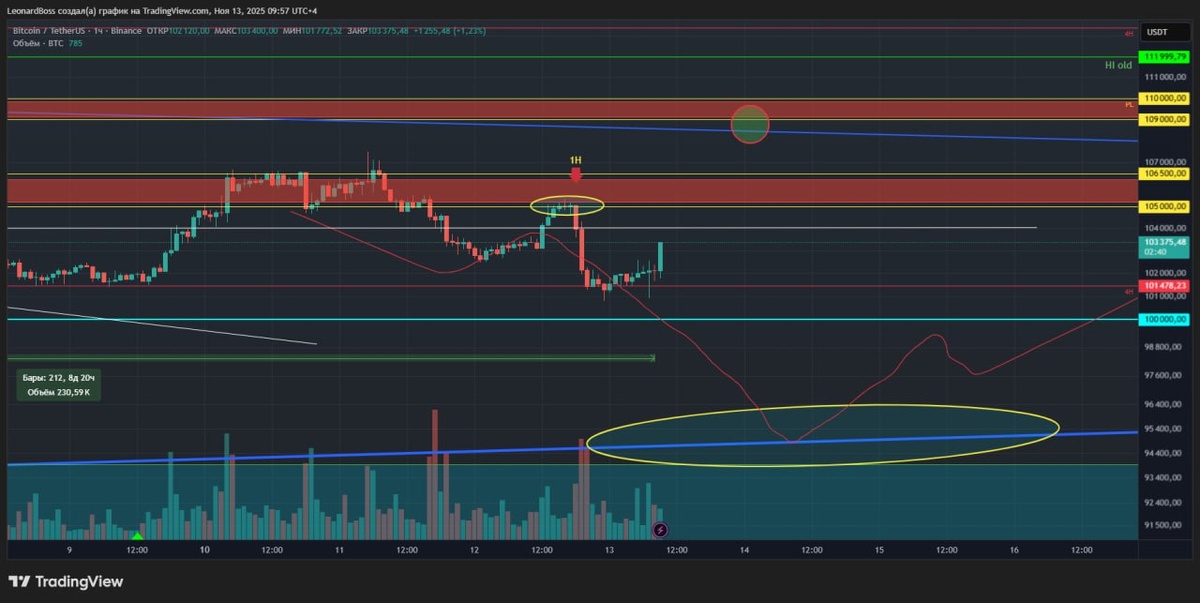Click date label 16 on the time axis
This screenshot has width=1200, height=603.
pos(1015,550)
